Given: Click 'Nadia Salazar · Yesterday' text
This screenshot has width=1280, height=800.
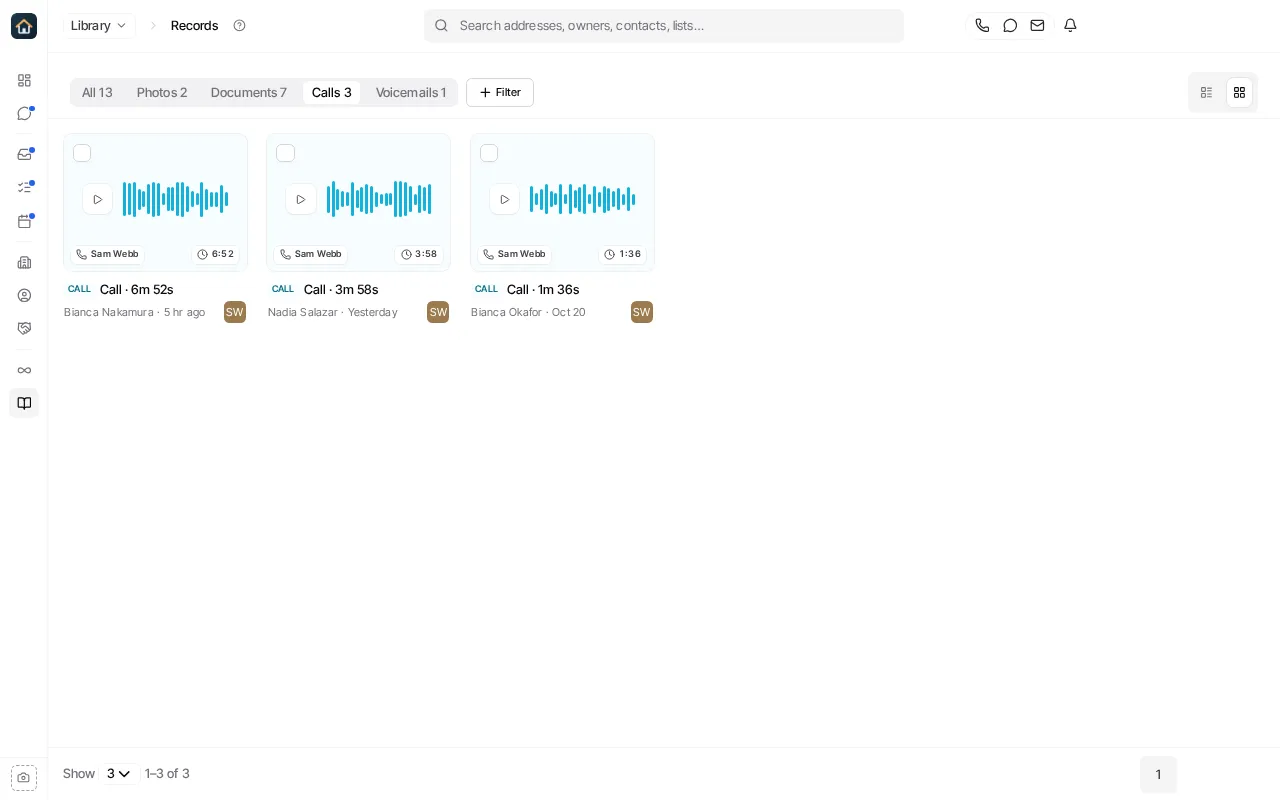Looking at the screenshot, I should (333, 312).
